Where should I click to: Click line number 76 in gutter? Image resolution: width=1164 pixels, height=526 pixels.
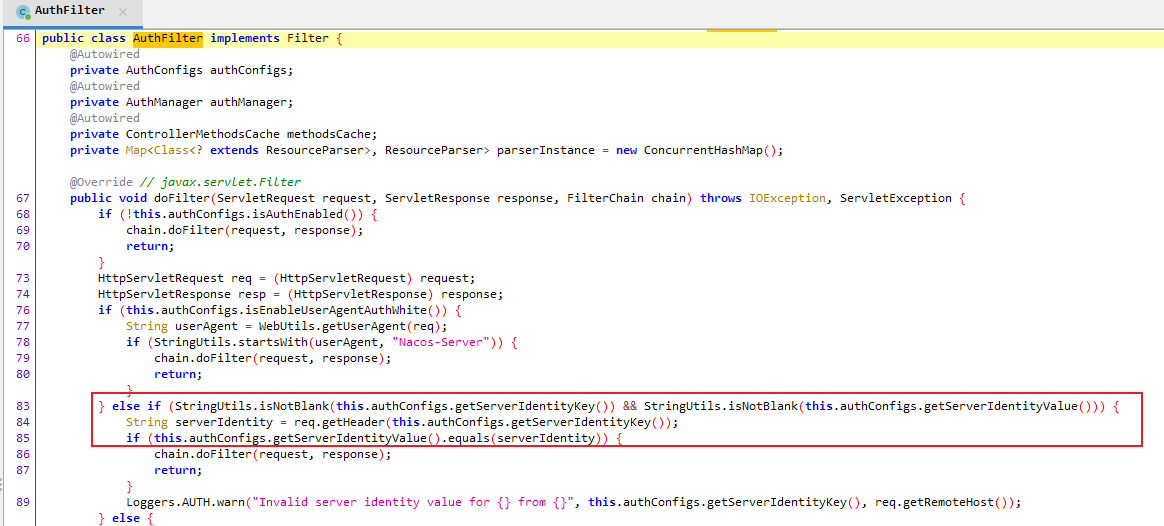click(x=22, y=311)
